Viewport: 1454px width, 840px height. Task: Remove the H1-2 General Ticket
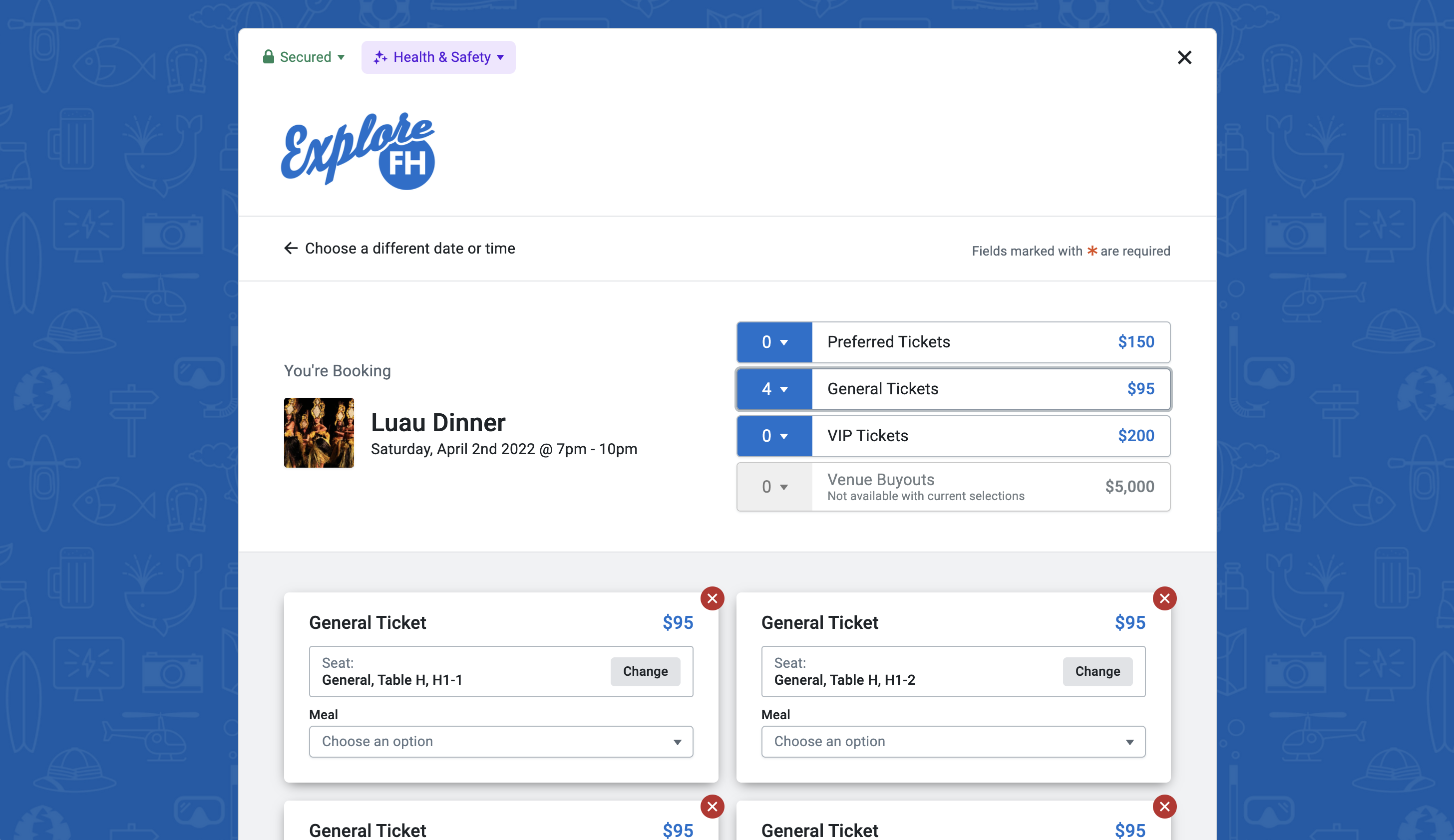pos(1164,598)
